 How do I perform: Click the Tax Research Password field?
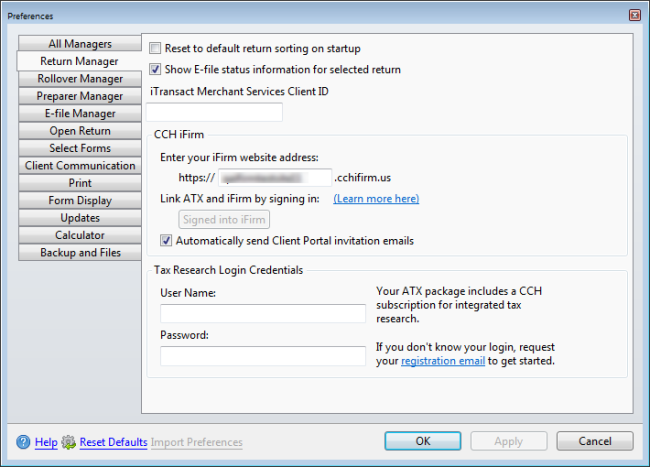(x=263, y=356)
